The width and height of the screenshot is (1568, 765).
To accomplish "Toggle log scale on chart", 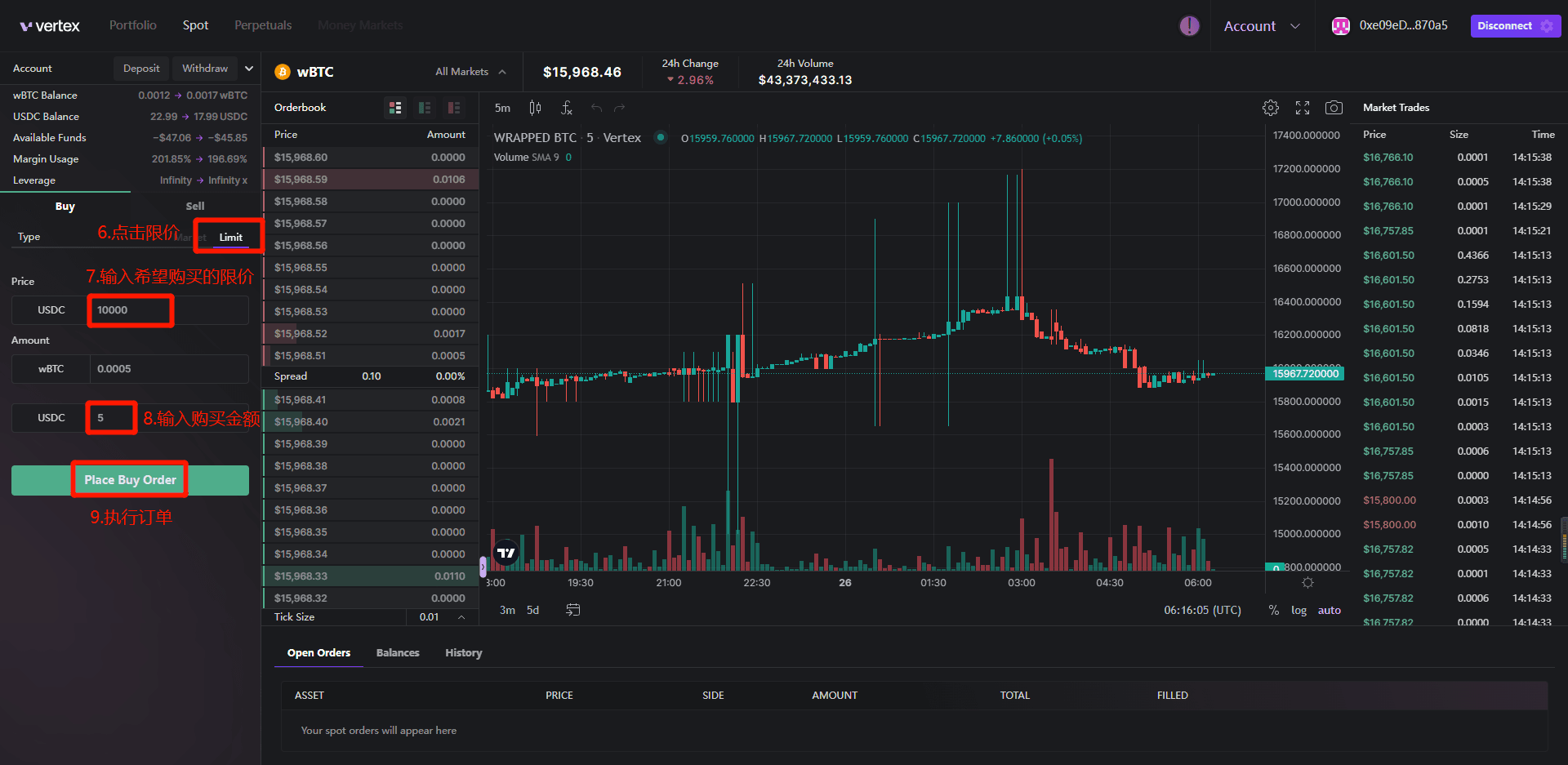I will [x=1298, y=610].
